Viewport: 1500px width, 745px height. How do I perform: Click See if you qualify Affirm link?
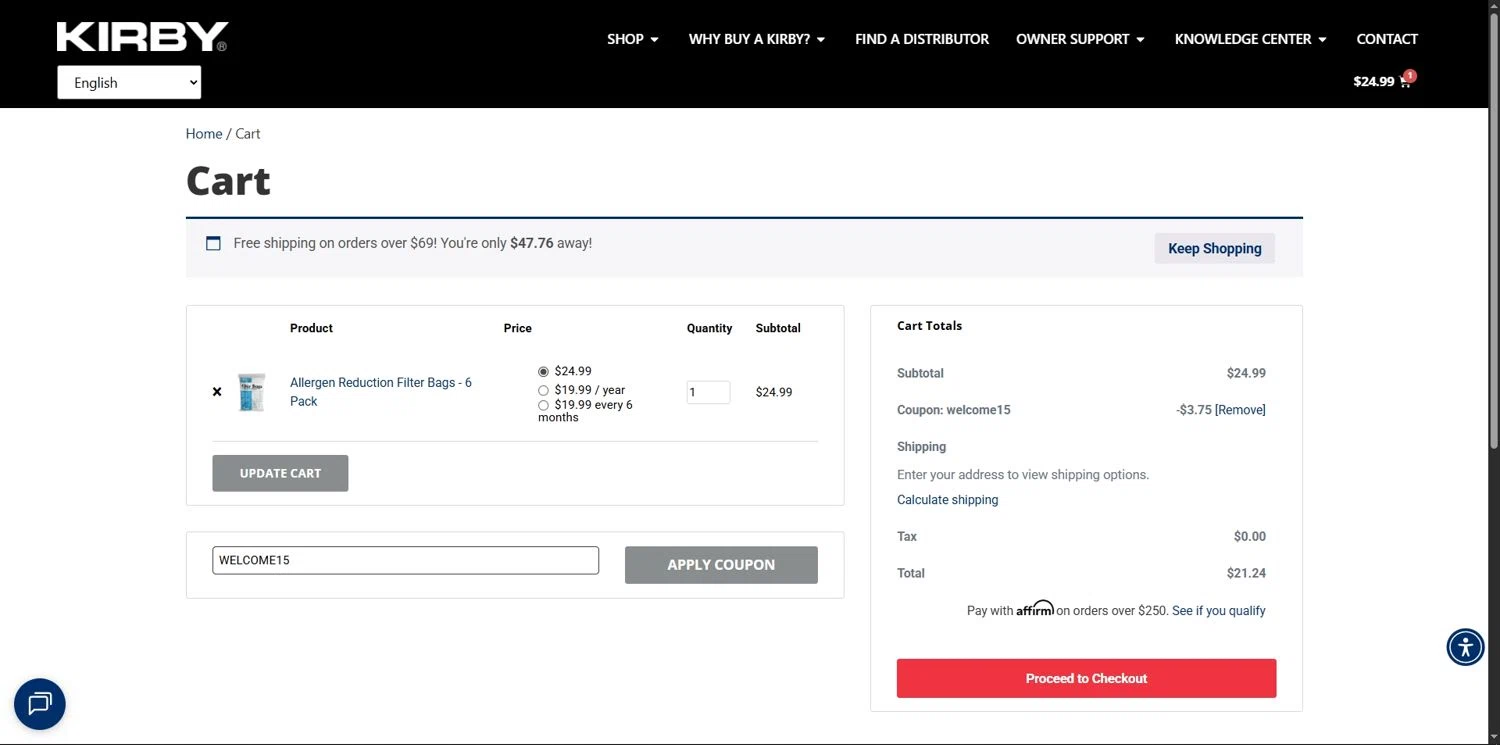(x=1219, y=611)
